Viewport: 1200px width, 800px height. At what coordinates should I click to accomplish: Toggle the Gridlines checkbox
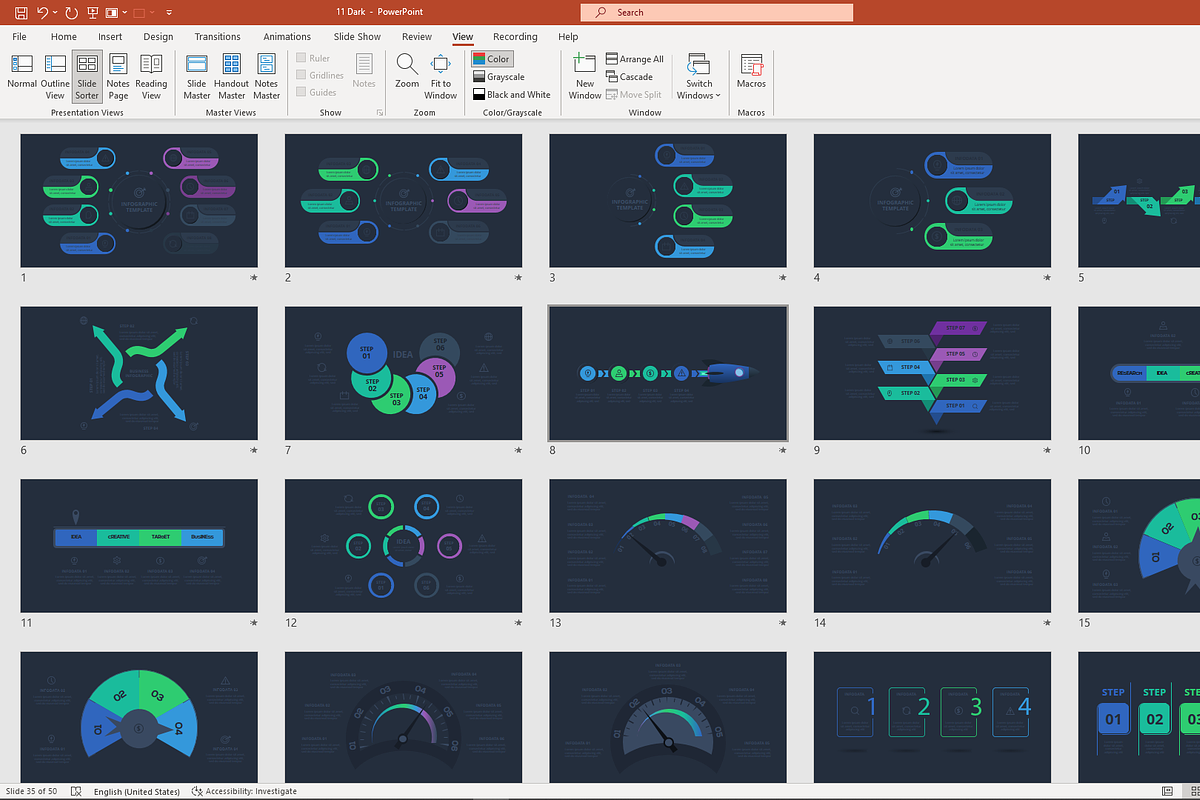(320, 75)
